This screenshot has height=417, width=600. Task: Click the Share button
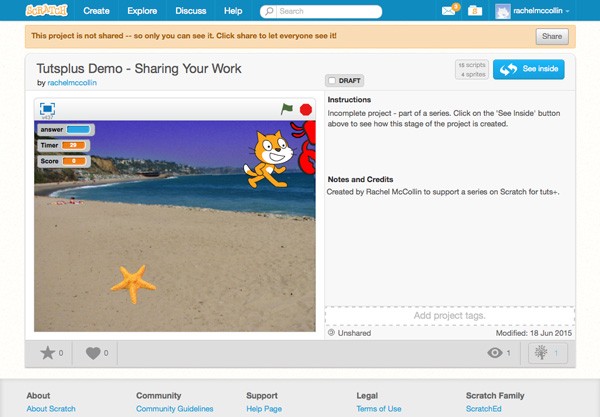click(x=552, y=36)
